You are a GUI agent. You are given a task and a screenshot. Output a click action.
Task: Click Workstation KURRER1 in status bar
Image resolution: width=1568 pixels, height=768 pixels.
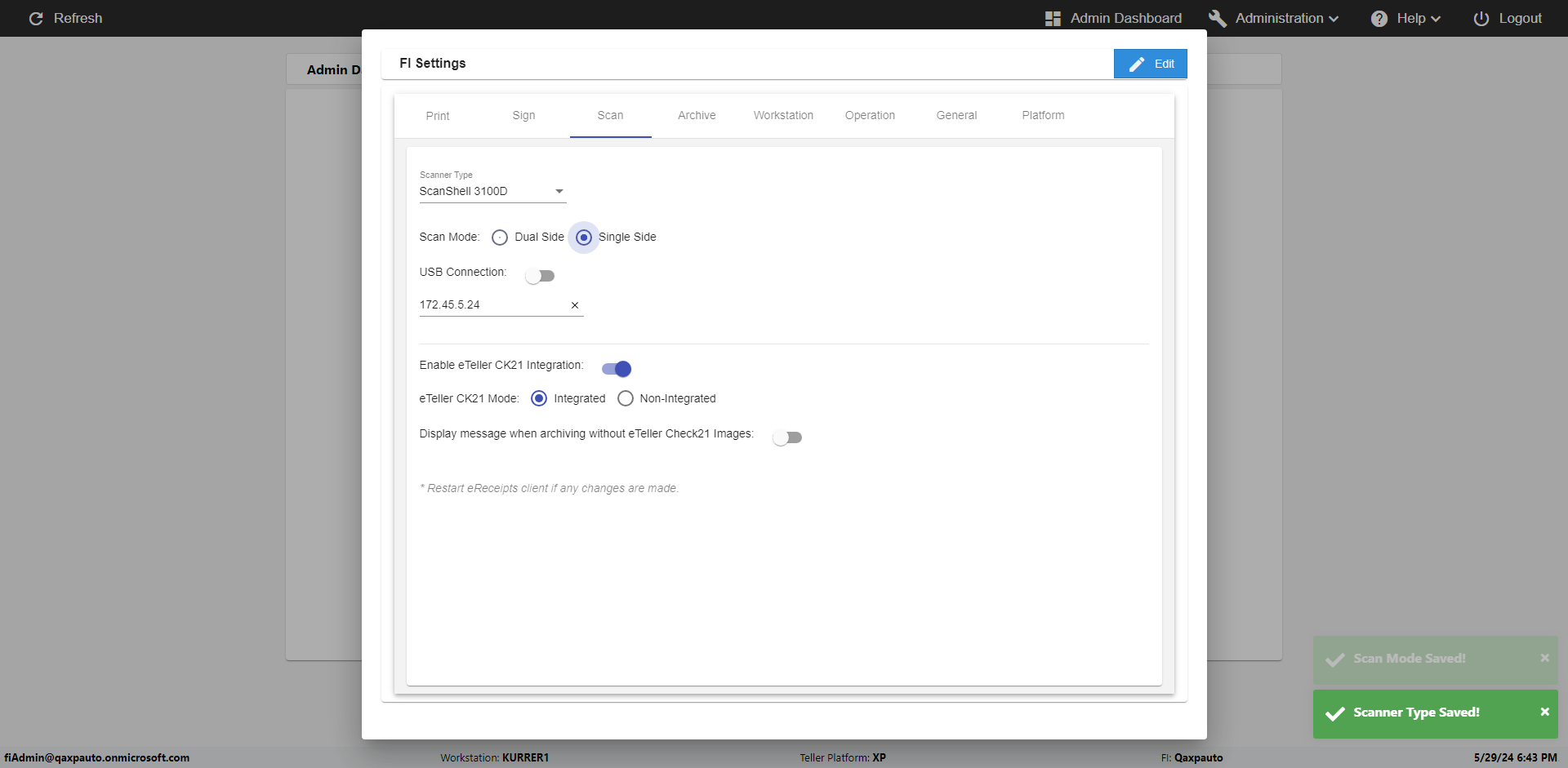click(x=495, y=757)
